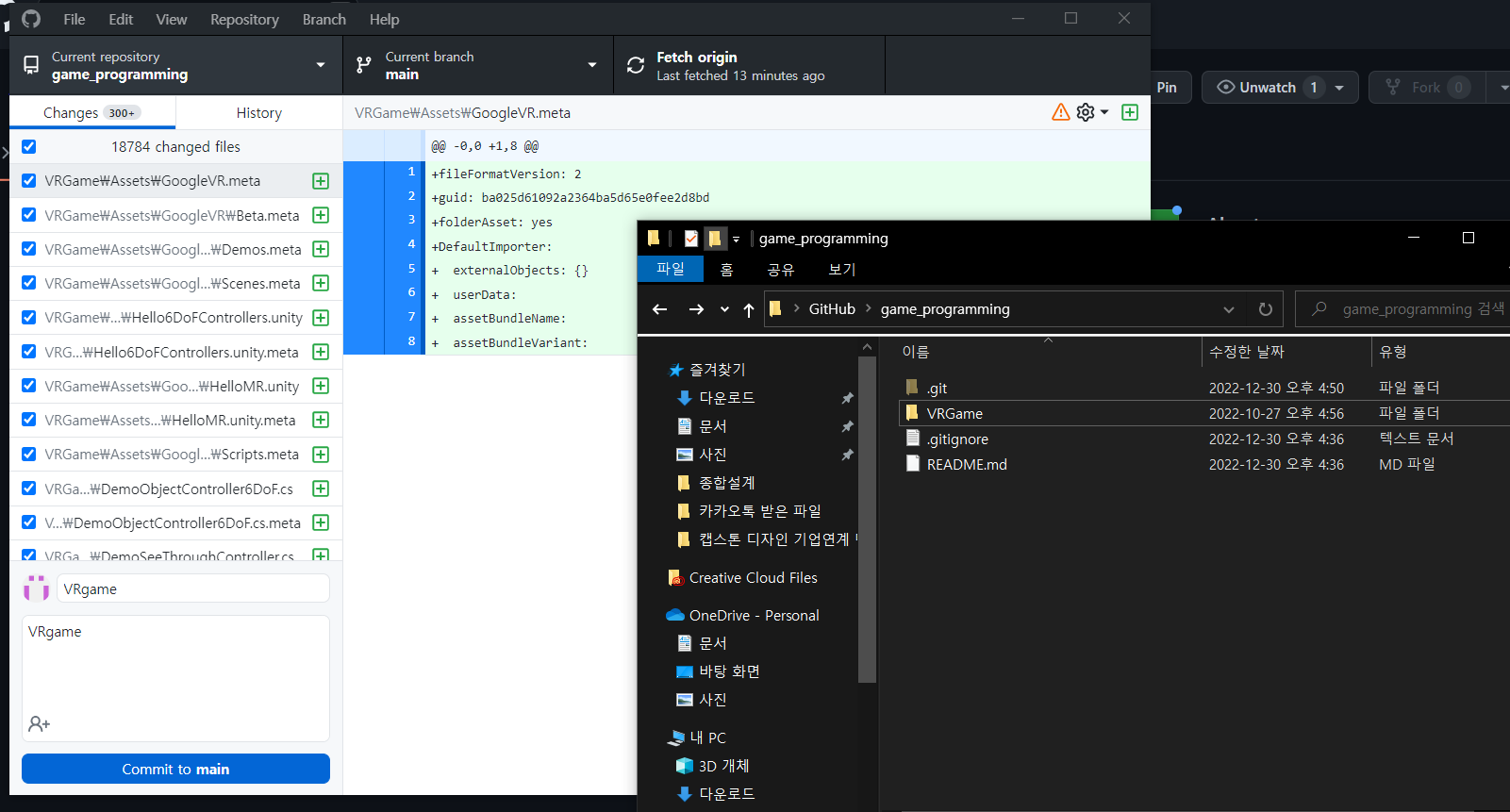Uncheck the Hello6DoFControllers.unity checkbox
1510x812 pixels.
[28, 317]
